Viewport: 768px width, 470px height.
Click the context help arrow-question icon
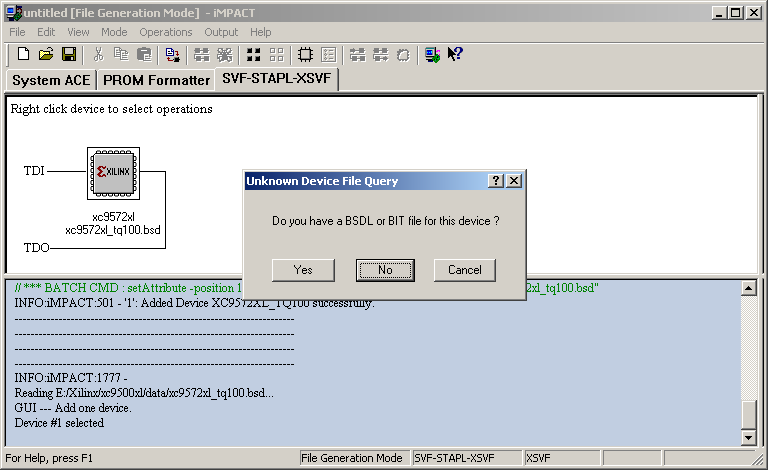point(455,54)
